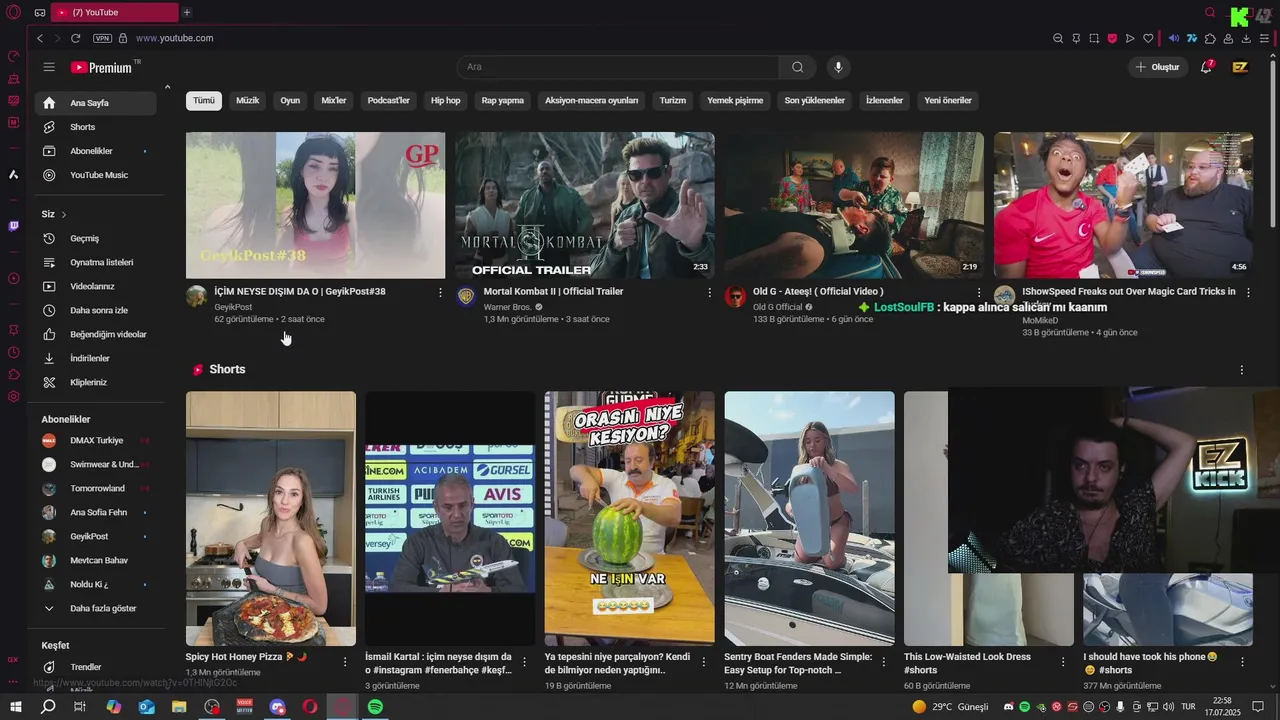
Task: Open Geçmiş history page
Action: (96, 238)
